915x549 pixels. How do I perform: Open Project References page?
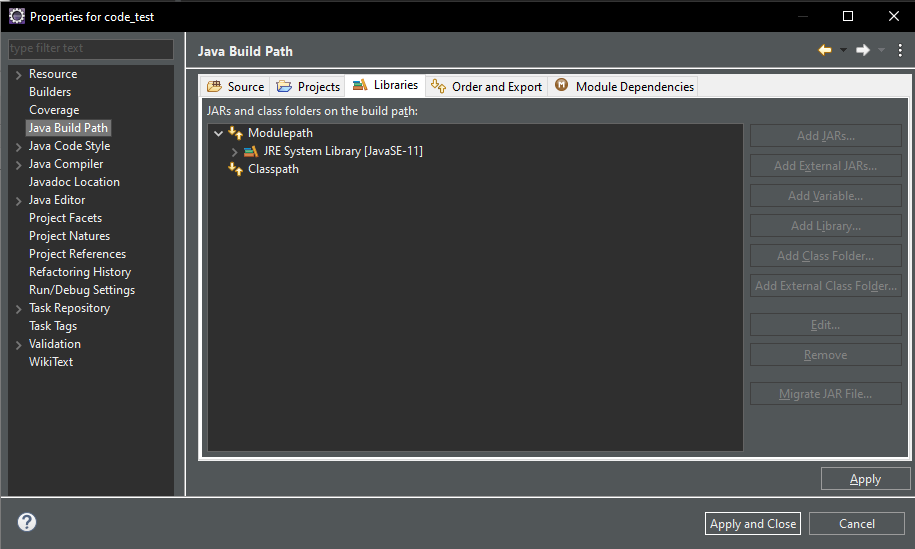(78, 254)
